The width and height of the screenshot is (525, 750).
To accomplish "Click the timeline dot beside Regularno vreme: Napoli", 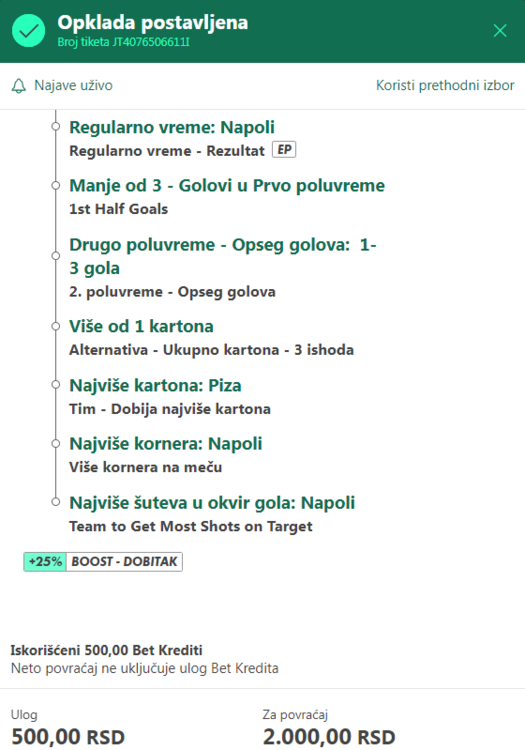I will pos(56,126).
